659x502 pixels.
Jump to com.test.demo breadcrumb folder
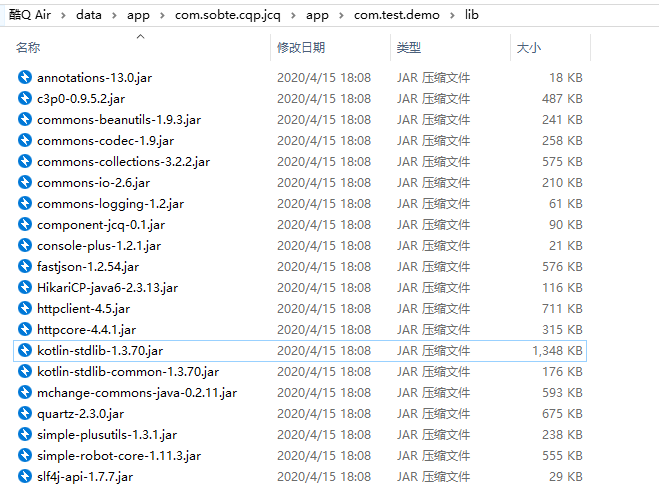click(x=397, y=15)
